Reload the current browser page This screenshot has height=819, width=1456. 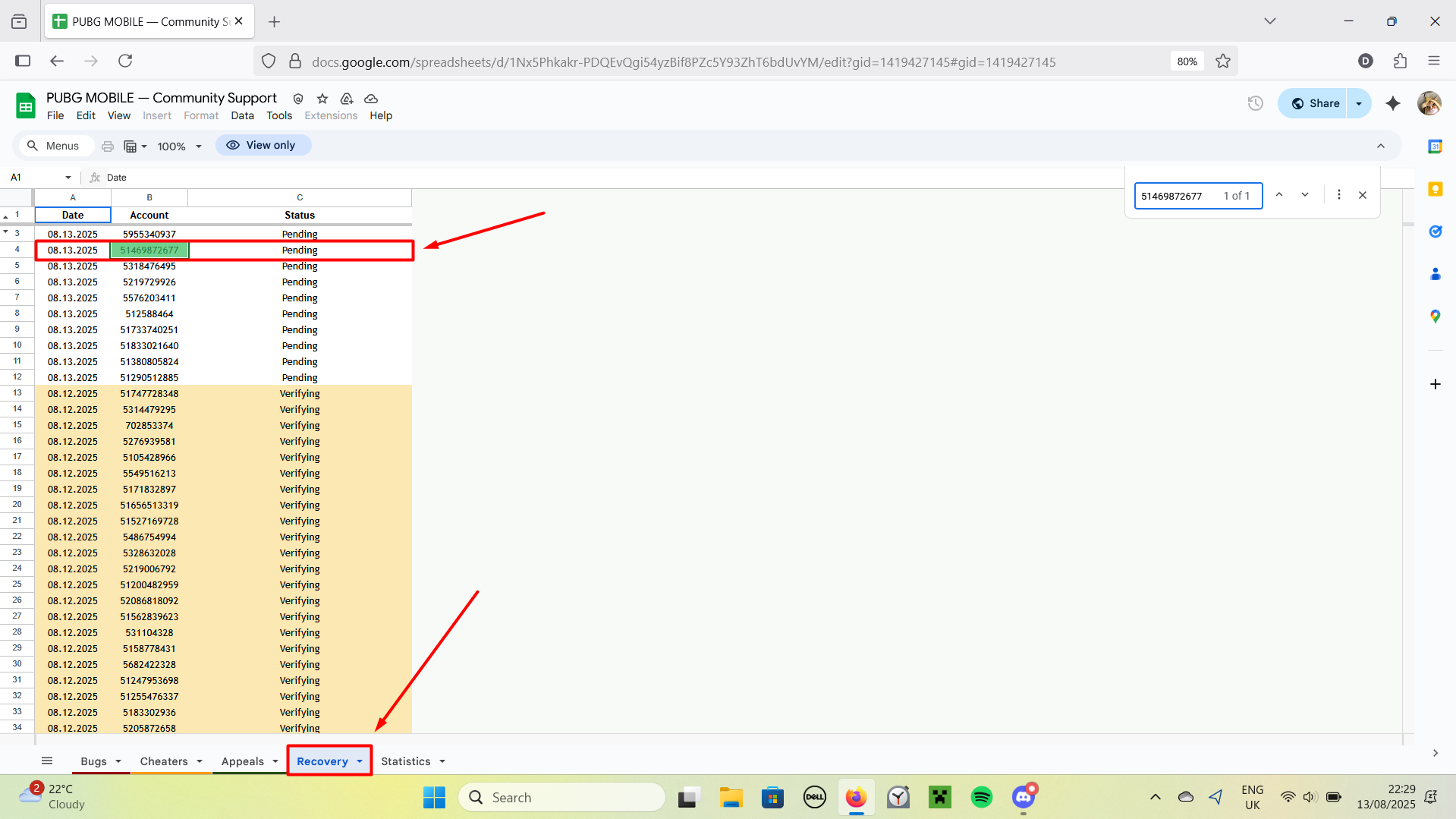pos(125,61)
